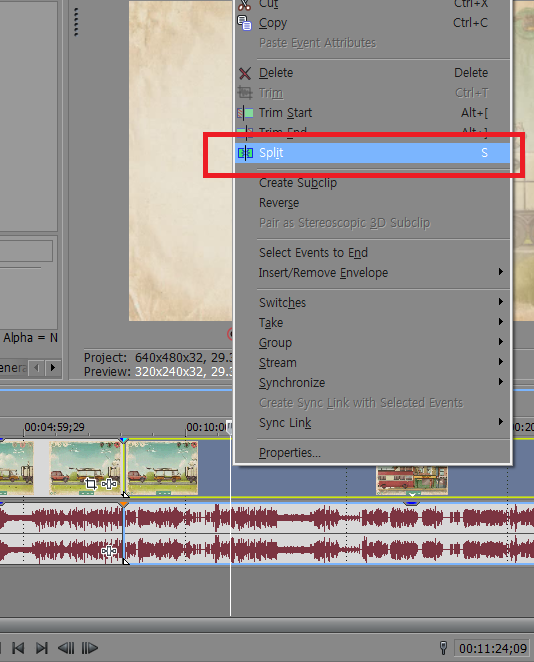Click the orange marker above audio track
The width and height of the screenshot is (534, 662).
(x=123, y=505)
